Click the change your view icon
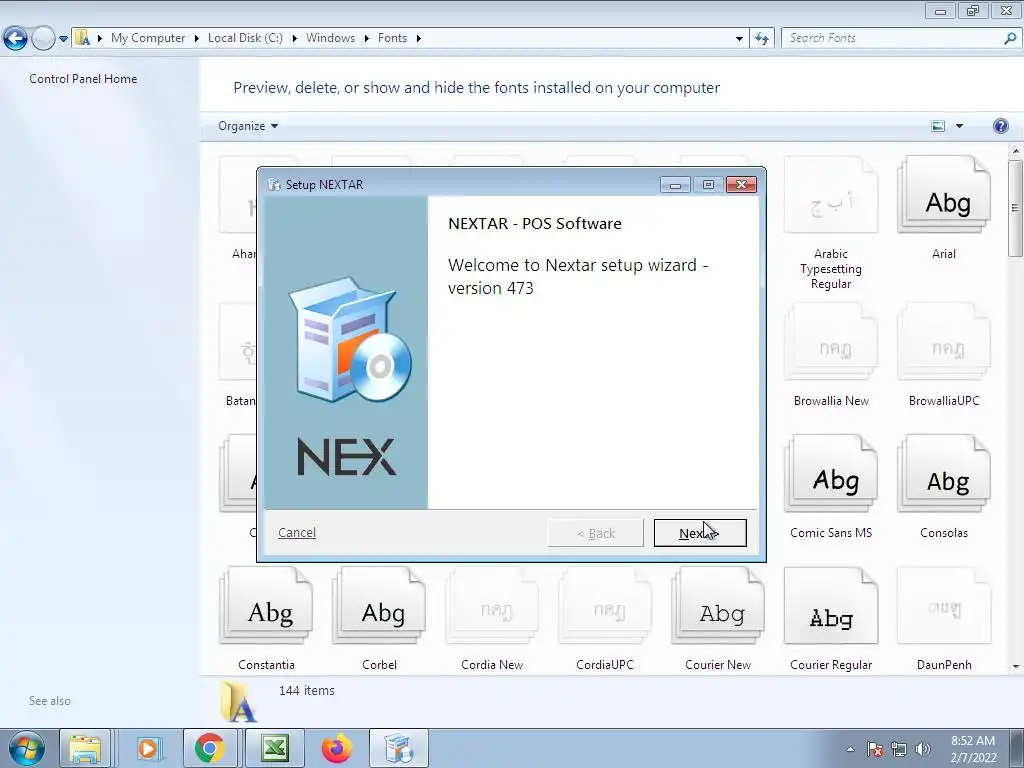 tap(938, 126)
